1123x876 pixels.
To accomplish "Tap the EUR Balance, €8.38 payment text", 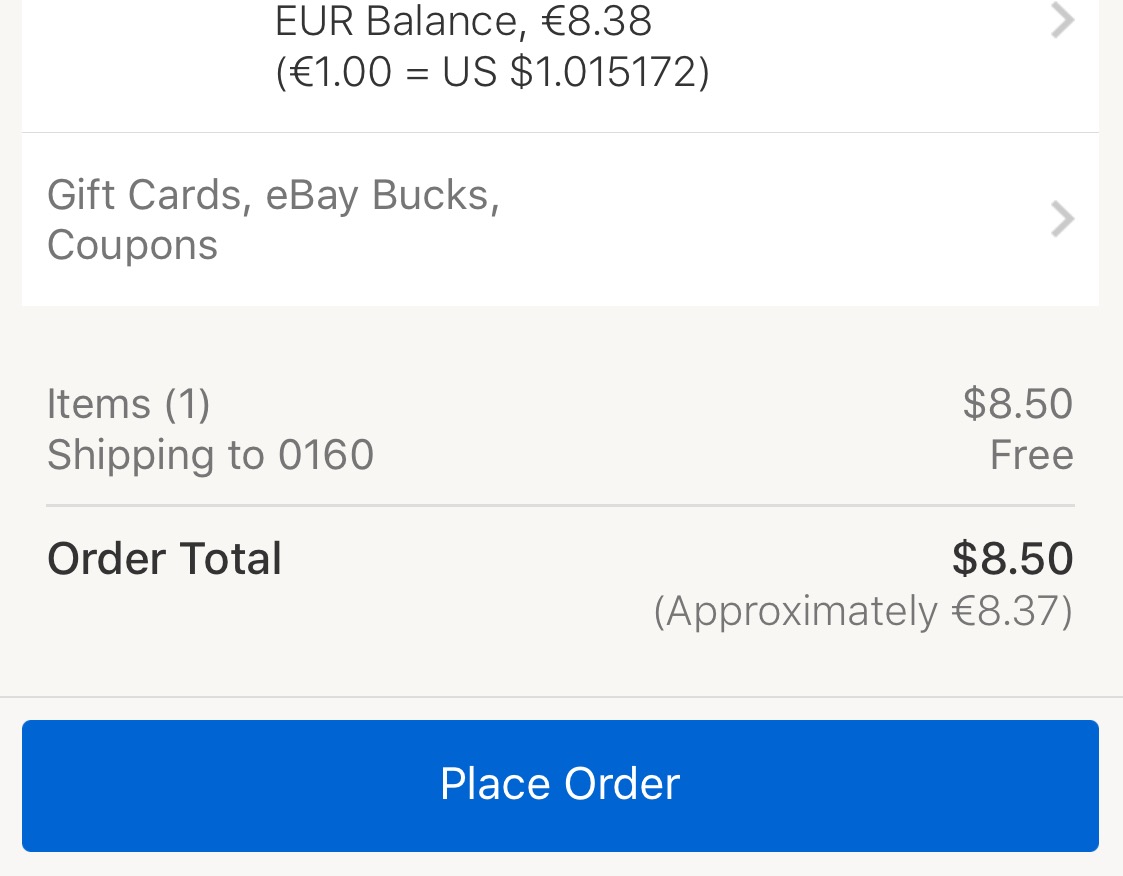I will 463,21.
